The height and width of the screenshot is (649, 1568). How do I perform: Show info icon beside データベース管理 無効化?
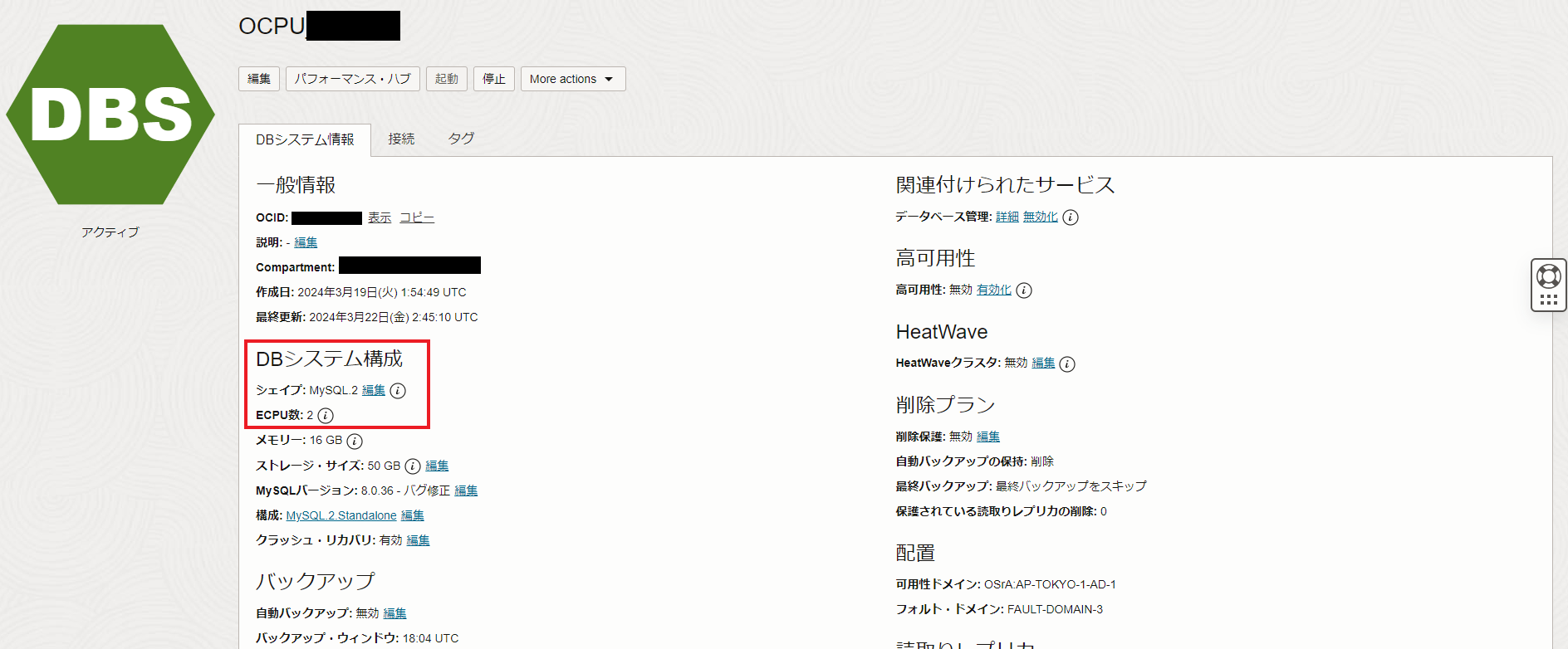(1071, 217)
